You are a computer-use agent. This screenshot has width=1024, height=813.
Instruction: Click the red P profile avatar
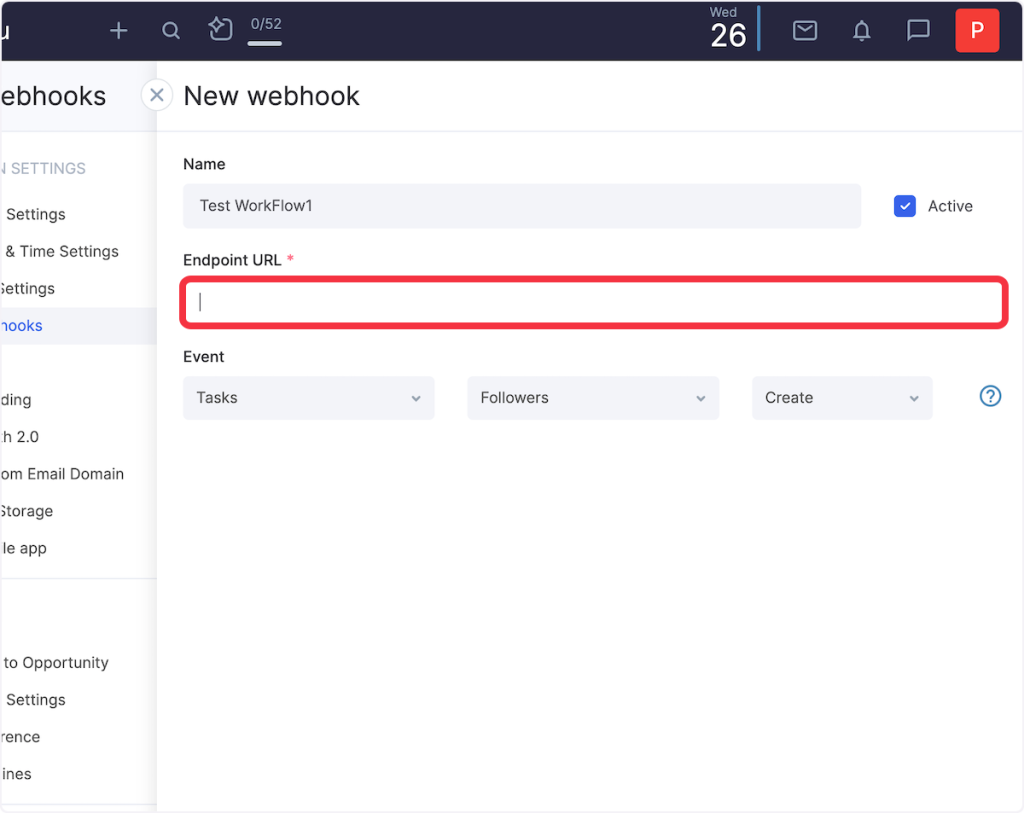click(x=977, y=30)
